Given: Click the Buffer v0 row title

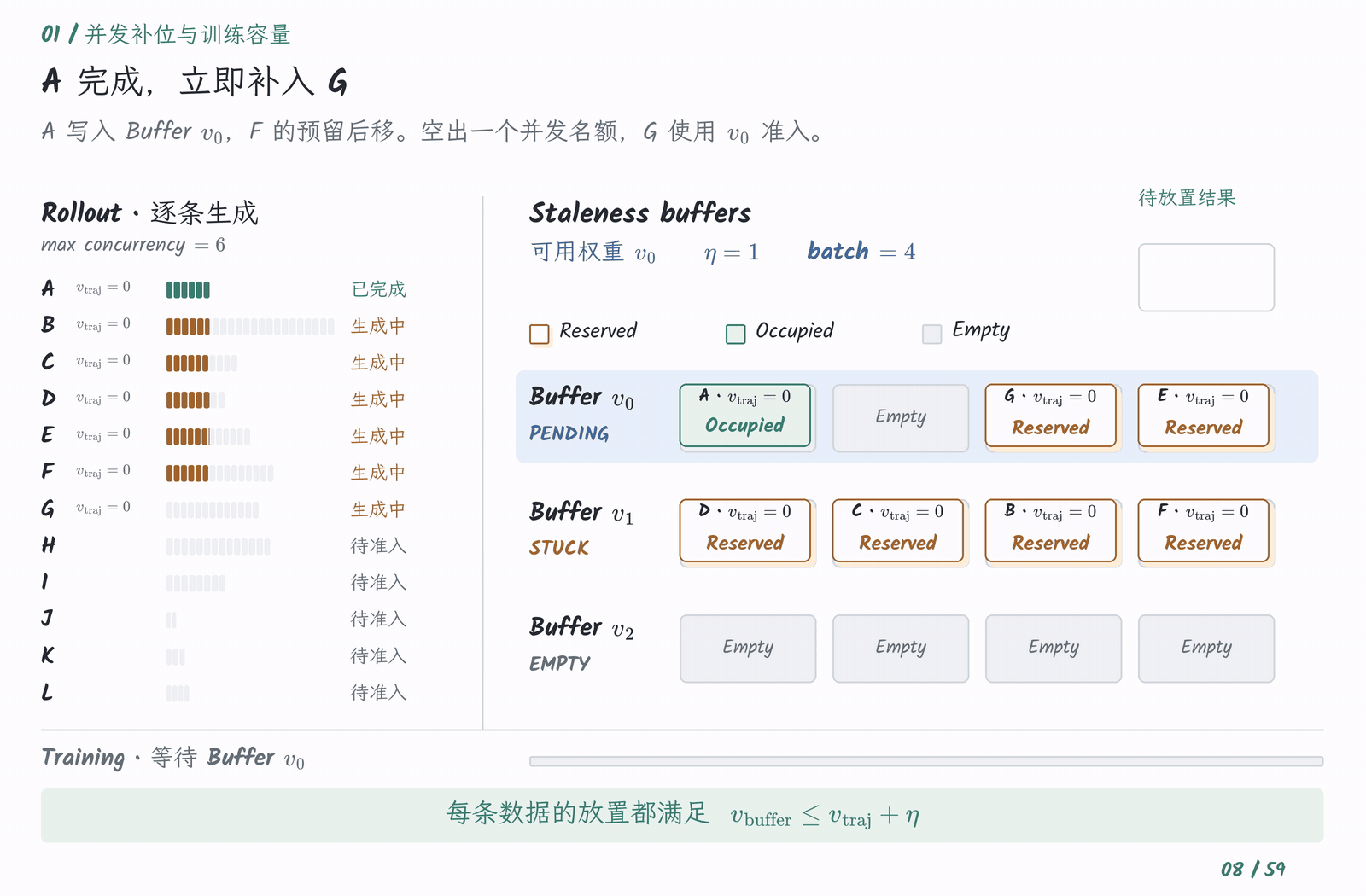Looking at the screenshot, I should point(581,397).
